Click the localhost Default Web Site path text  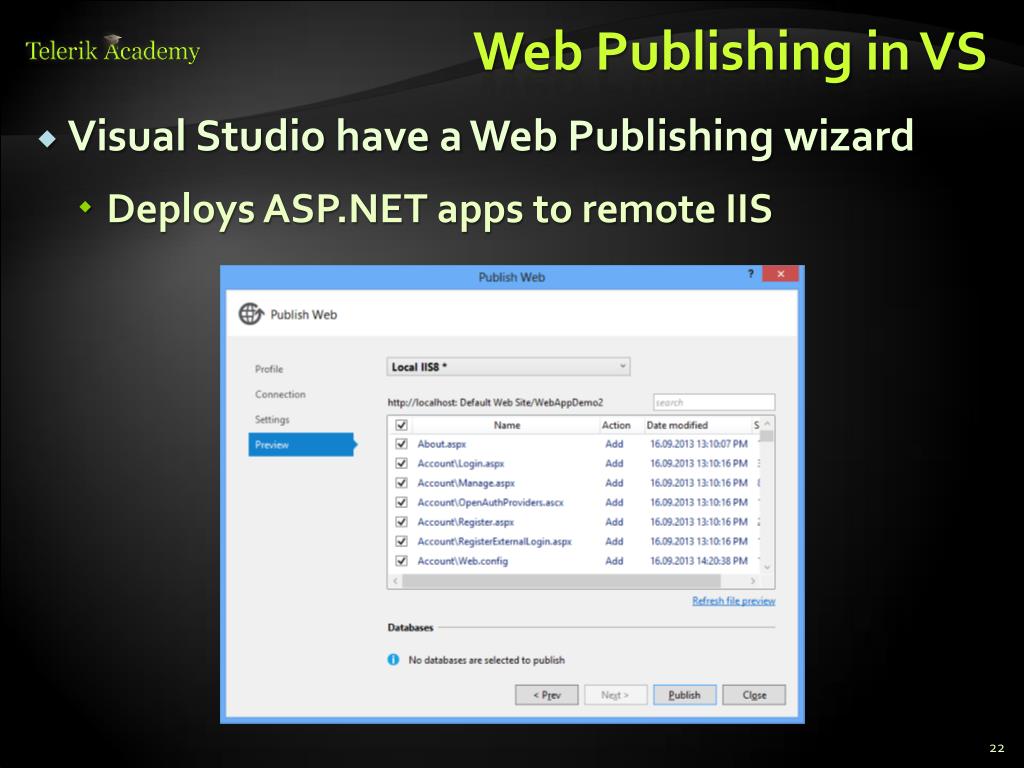[495, 402]
